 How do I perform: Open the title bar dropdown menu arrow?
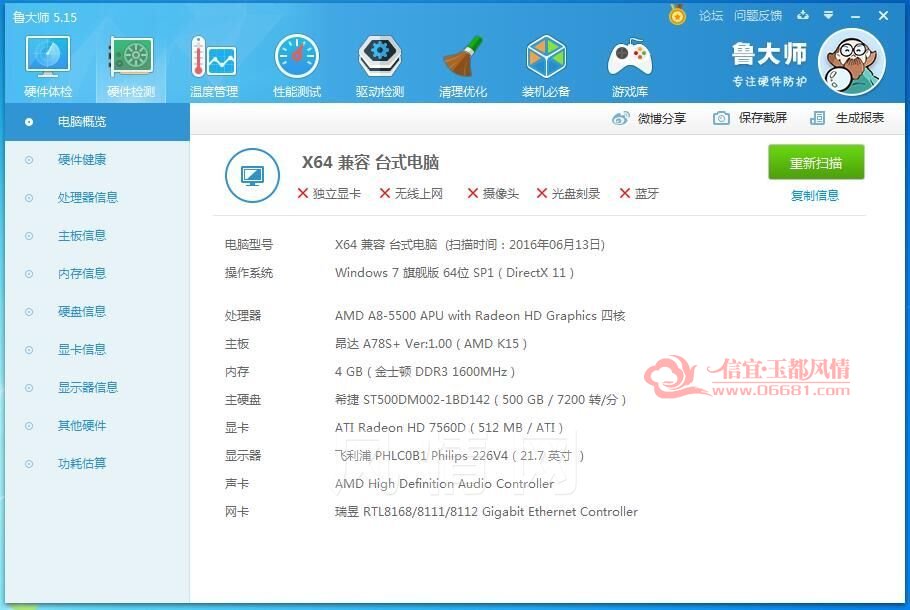click(829, 16)
